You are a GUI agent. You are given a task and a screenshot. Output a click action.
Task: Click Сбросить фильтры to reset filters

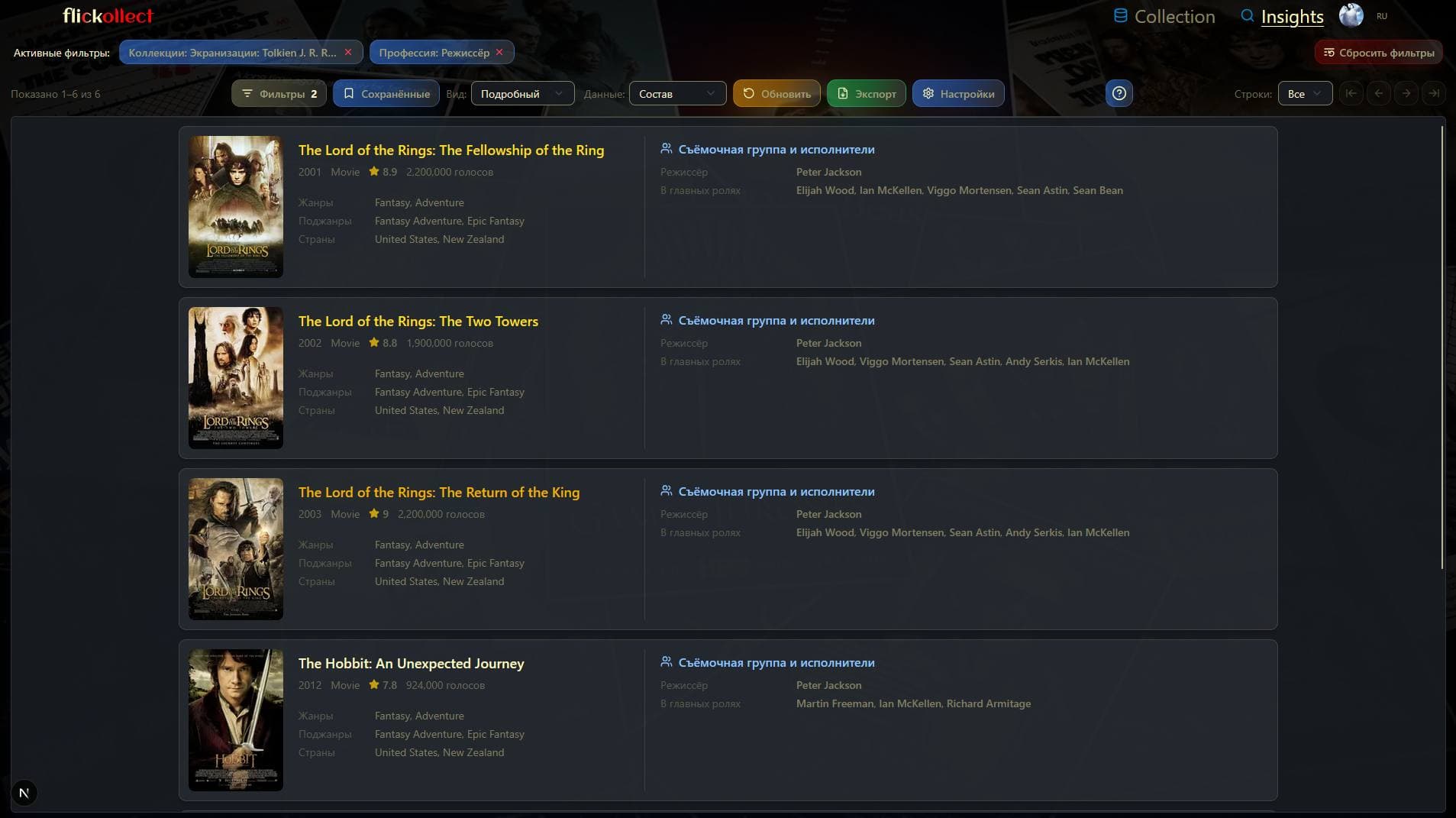pos(1378,53)
